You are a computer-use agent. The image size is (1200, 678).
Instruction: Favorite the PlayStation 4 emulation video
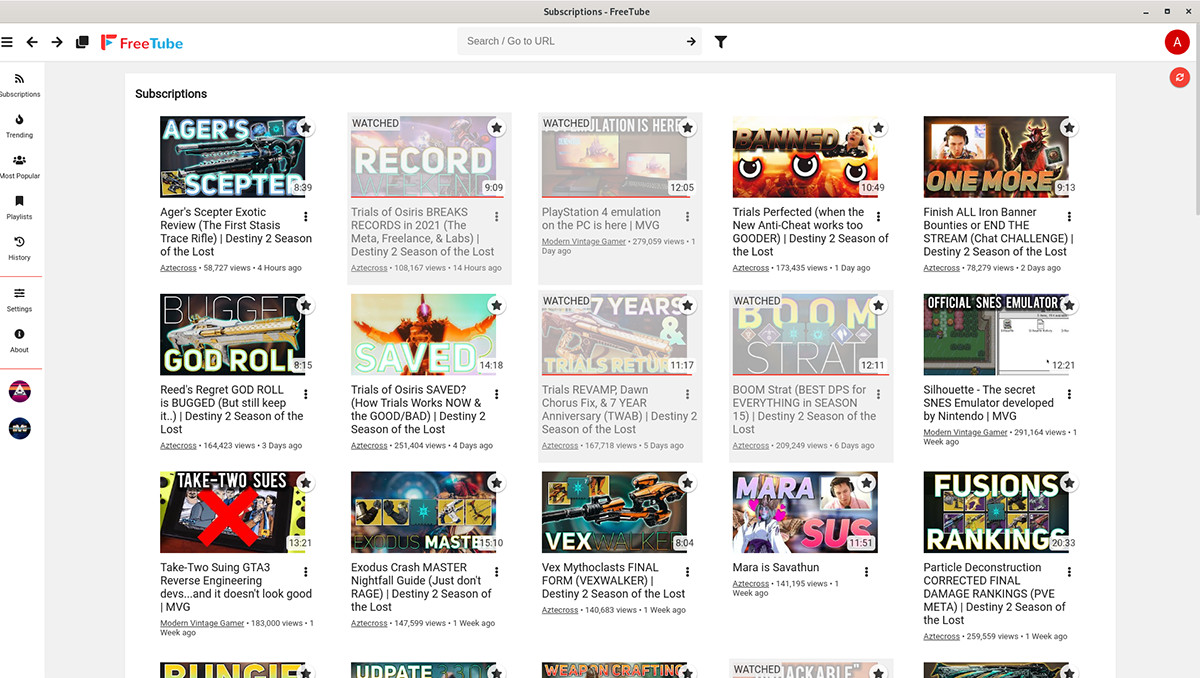687,128
